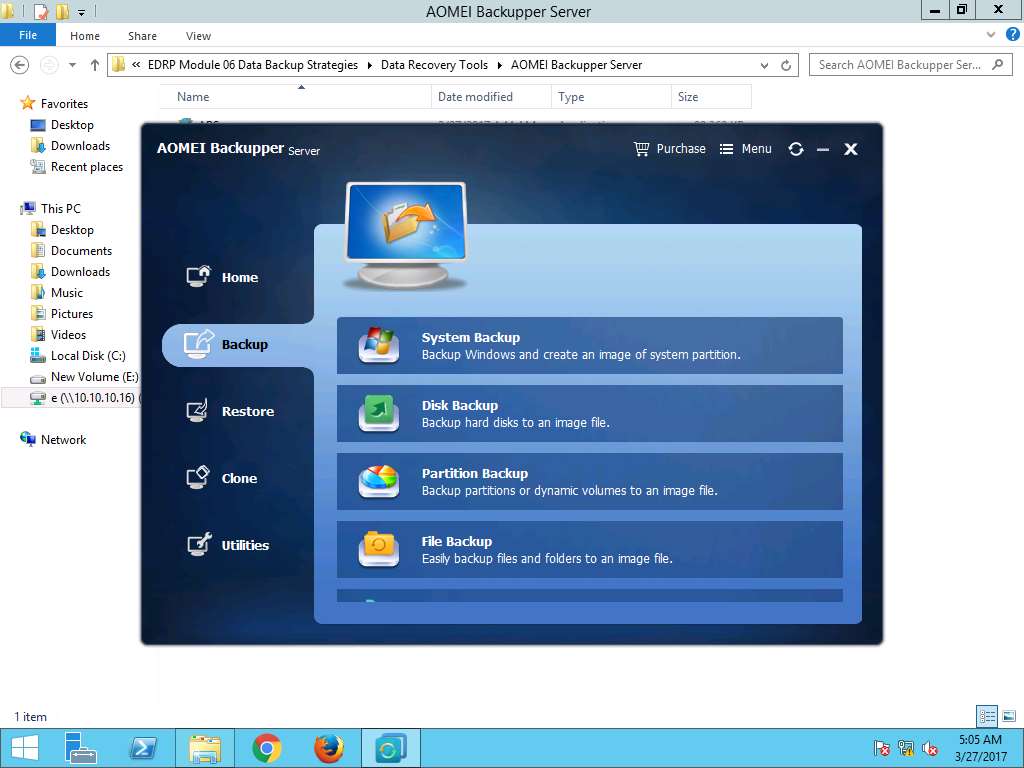Image resolution: width=1024 pixels, height=768 pixels.
Task: Open Desktop under Favorites
Action: 72,125
